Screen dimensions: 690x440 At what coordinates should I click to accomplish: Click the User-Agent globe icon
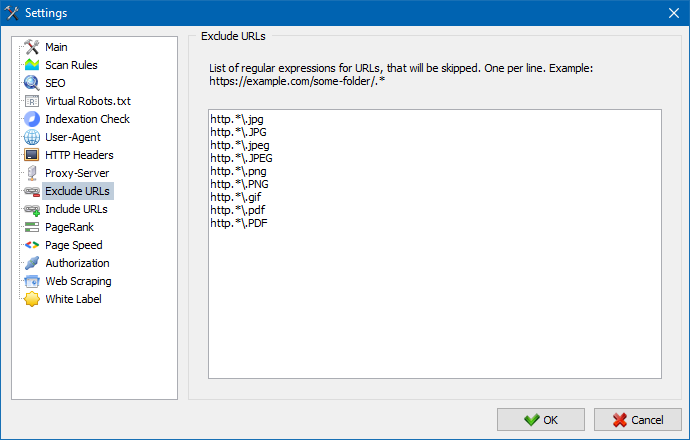32,137
